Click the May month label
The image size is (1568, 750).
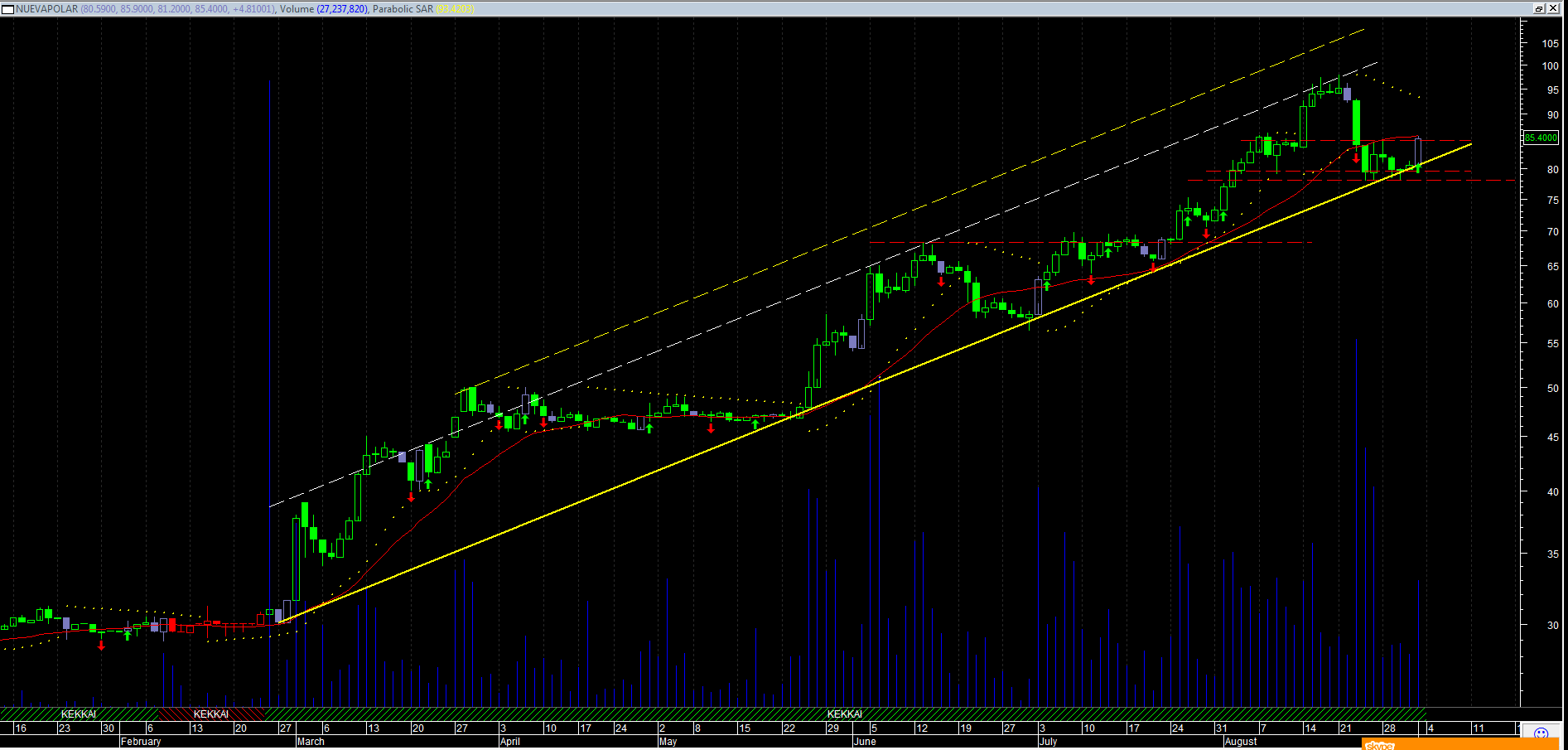tap(668, 742)
